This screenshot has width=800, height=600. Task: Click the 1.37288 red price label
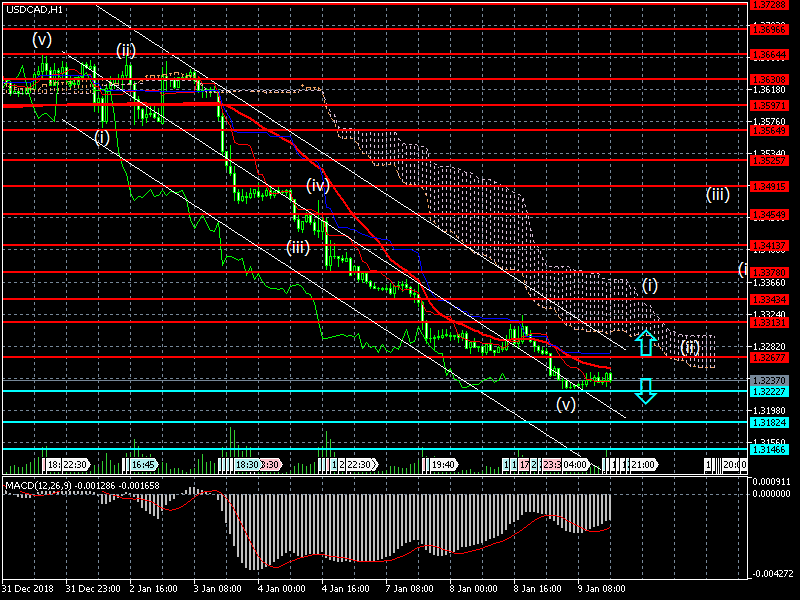point(768,5)
